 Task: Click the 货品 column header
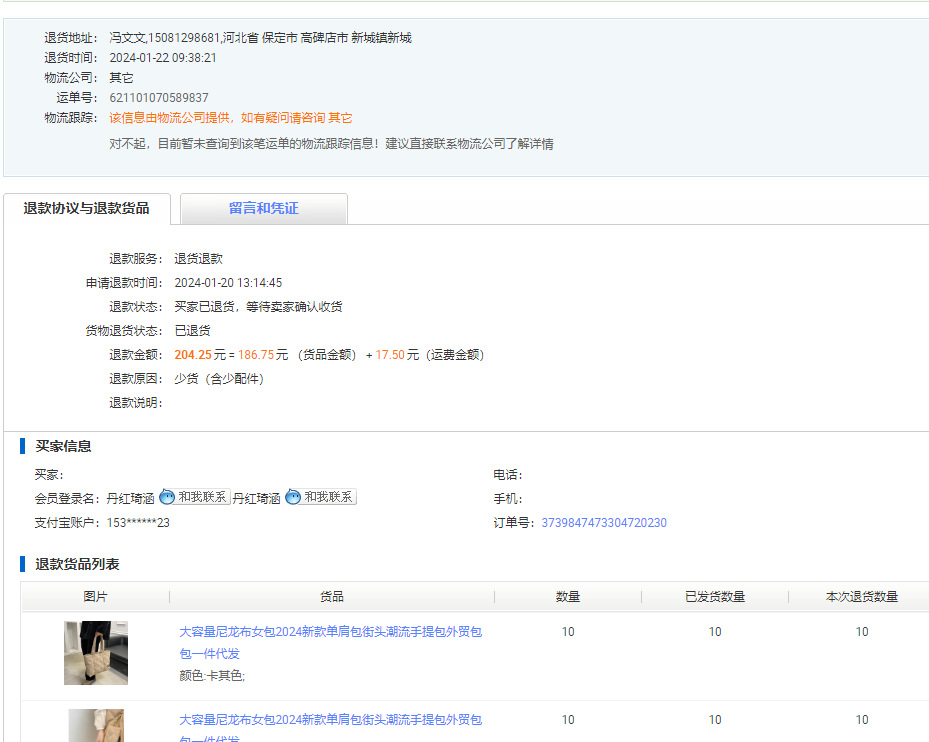tap(332, 597)
